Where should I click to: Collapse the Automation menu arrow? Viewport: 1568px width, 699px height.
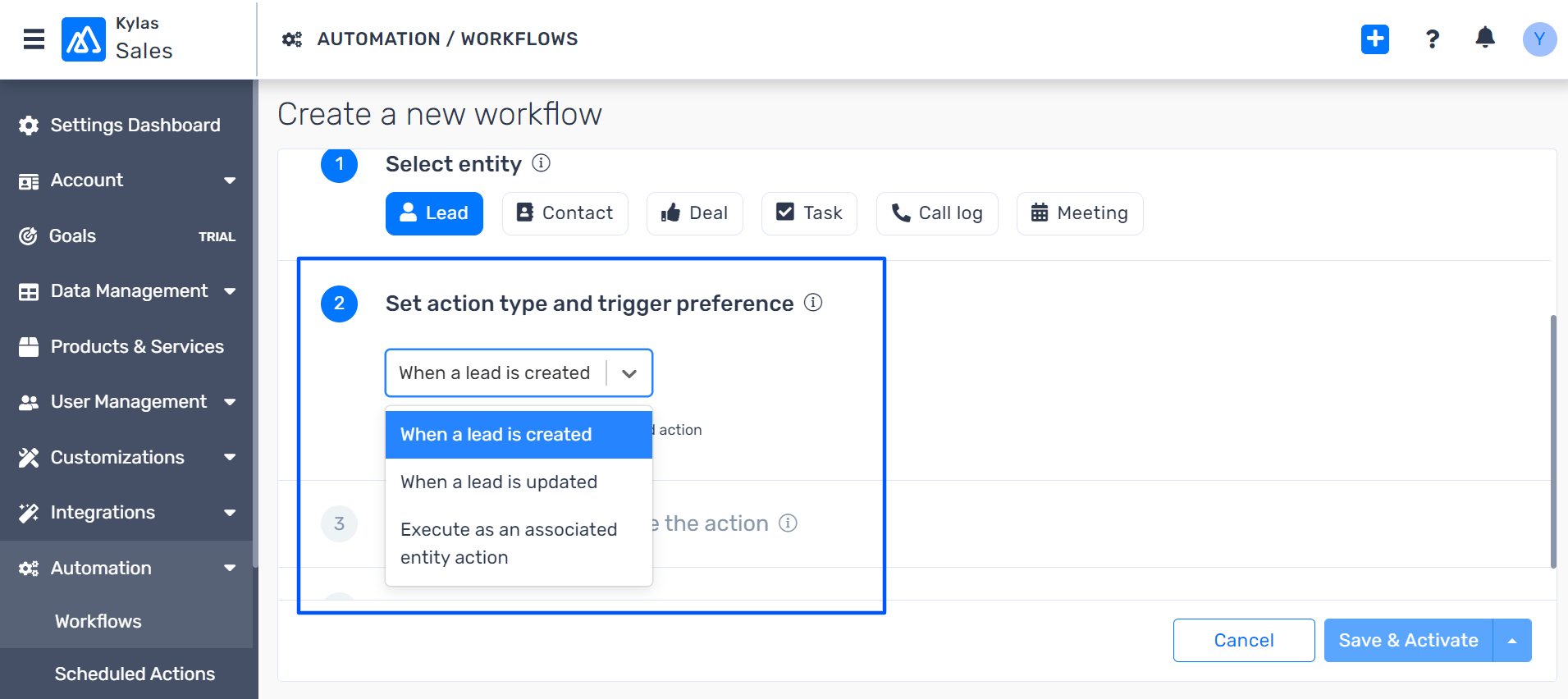pyautogui.click(x=230, y=568)
